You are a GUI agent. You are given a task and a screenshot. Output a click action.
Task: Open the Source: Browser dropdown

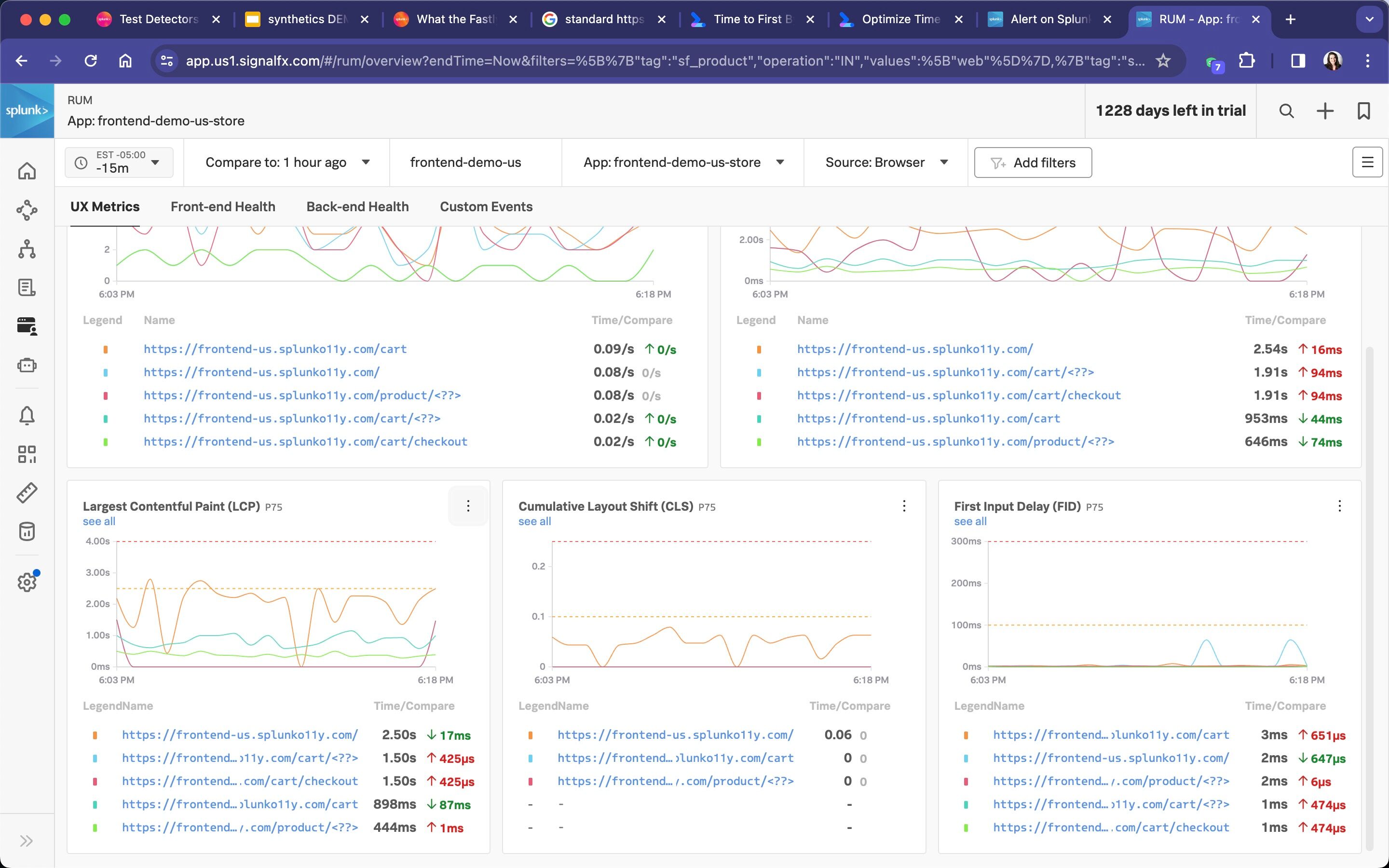click(885, 163)
